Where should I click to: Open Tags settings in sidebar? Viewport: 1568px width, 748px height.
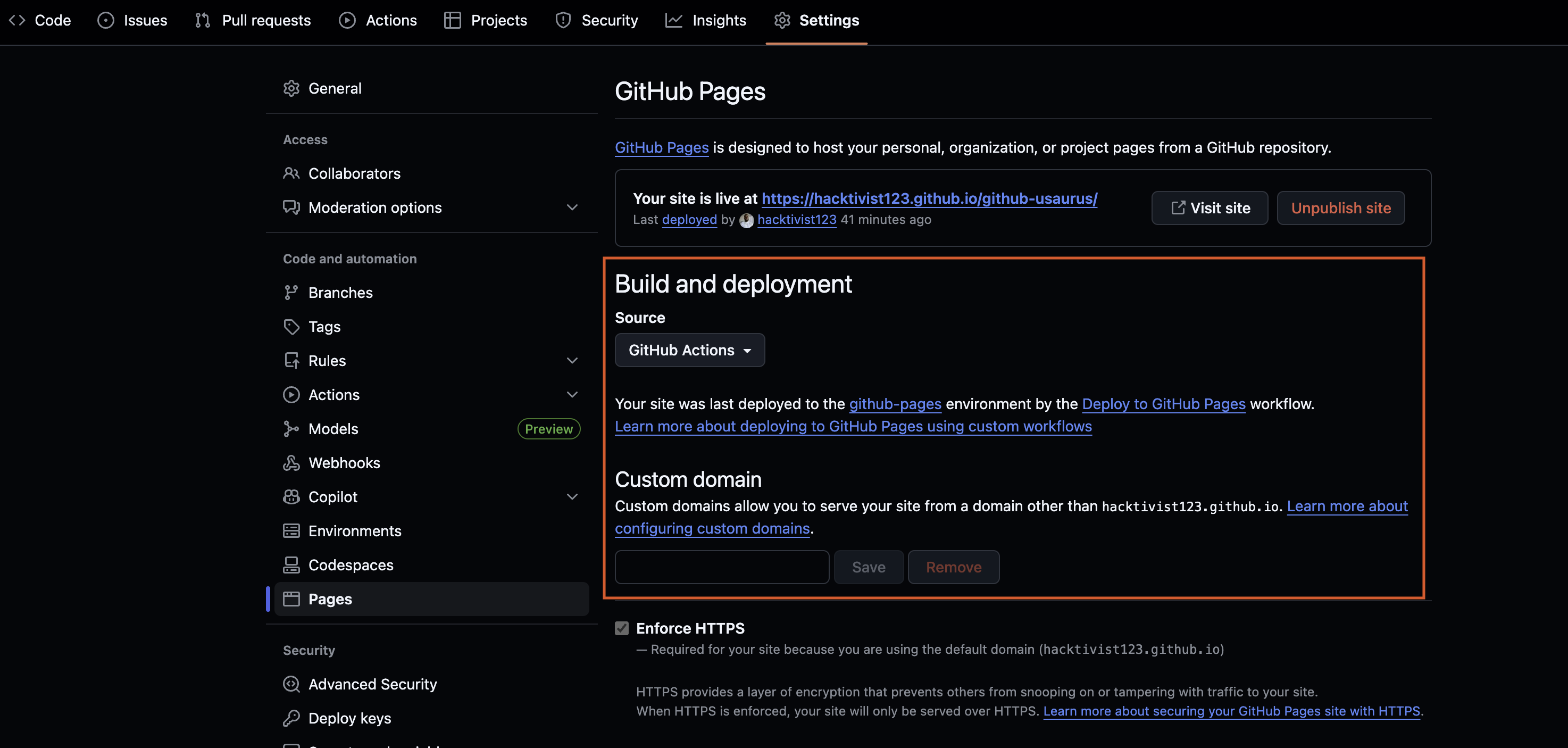click(431, 327)
